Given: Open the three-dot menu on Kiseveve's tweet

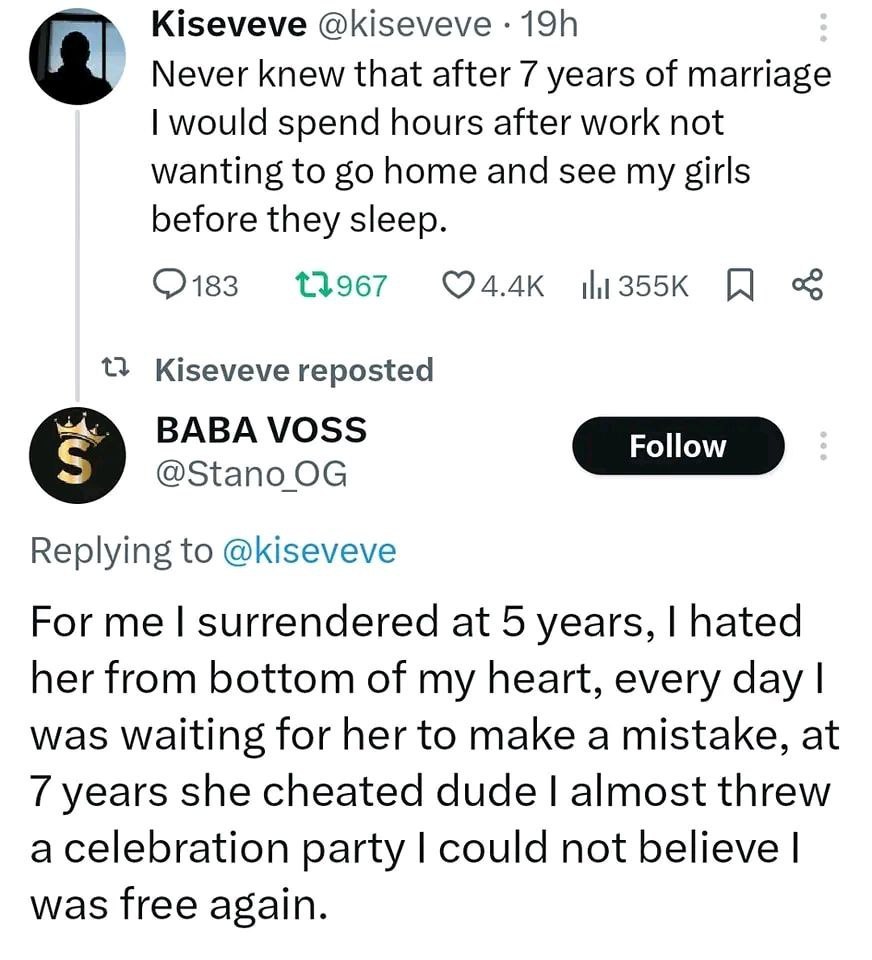Looking at the screenshot, I should [824, 27].
